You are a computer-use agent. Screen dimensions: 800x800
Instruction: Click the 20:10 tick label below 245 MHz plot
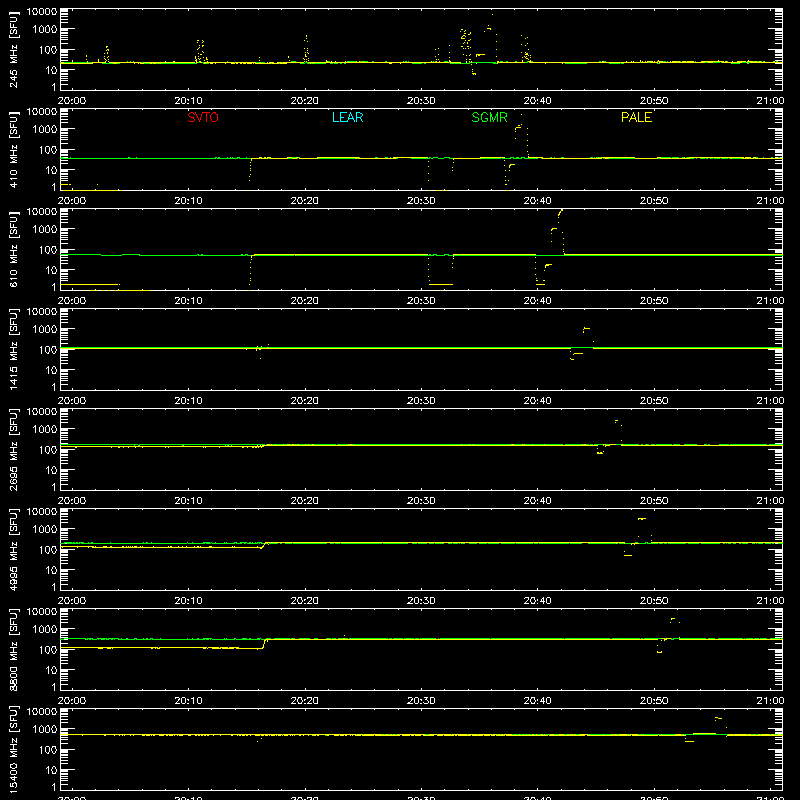[x=188, y=101]
